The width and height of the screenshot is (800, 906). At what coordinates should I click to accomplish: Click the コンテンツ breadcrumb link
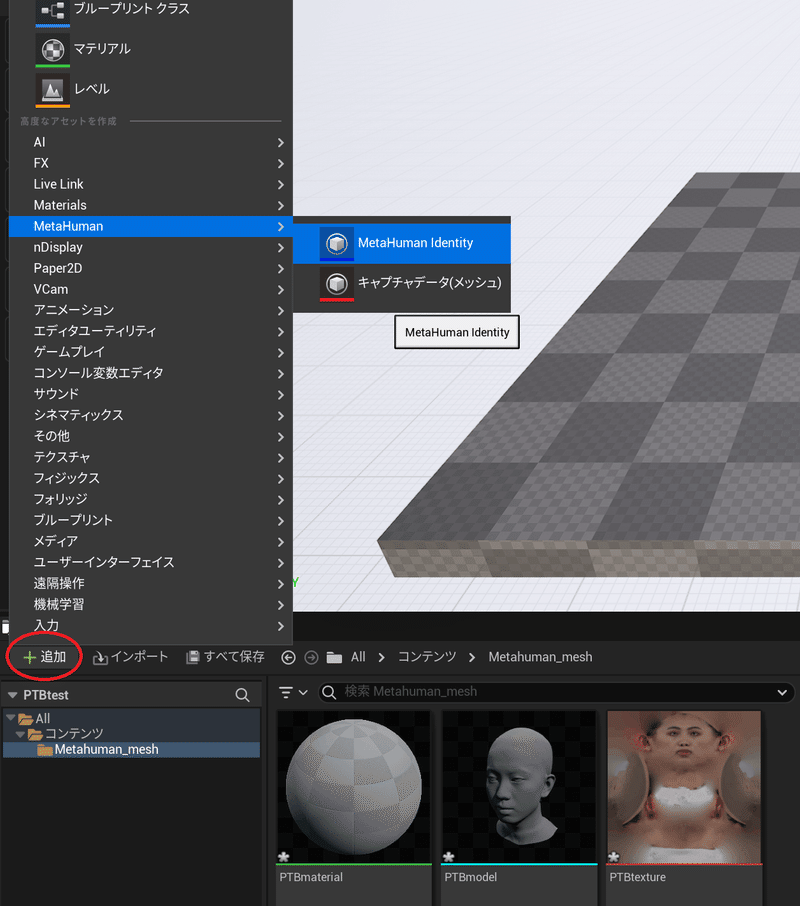point(427,657)
